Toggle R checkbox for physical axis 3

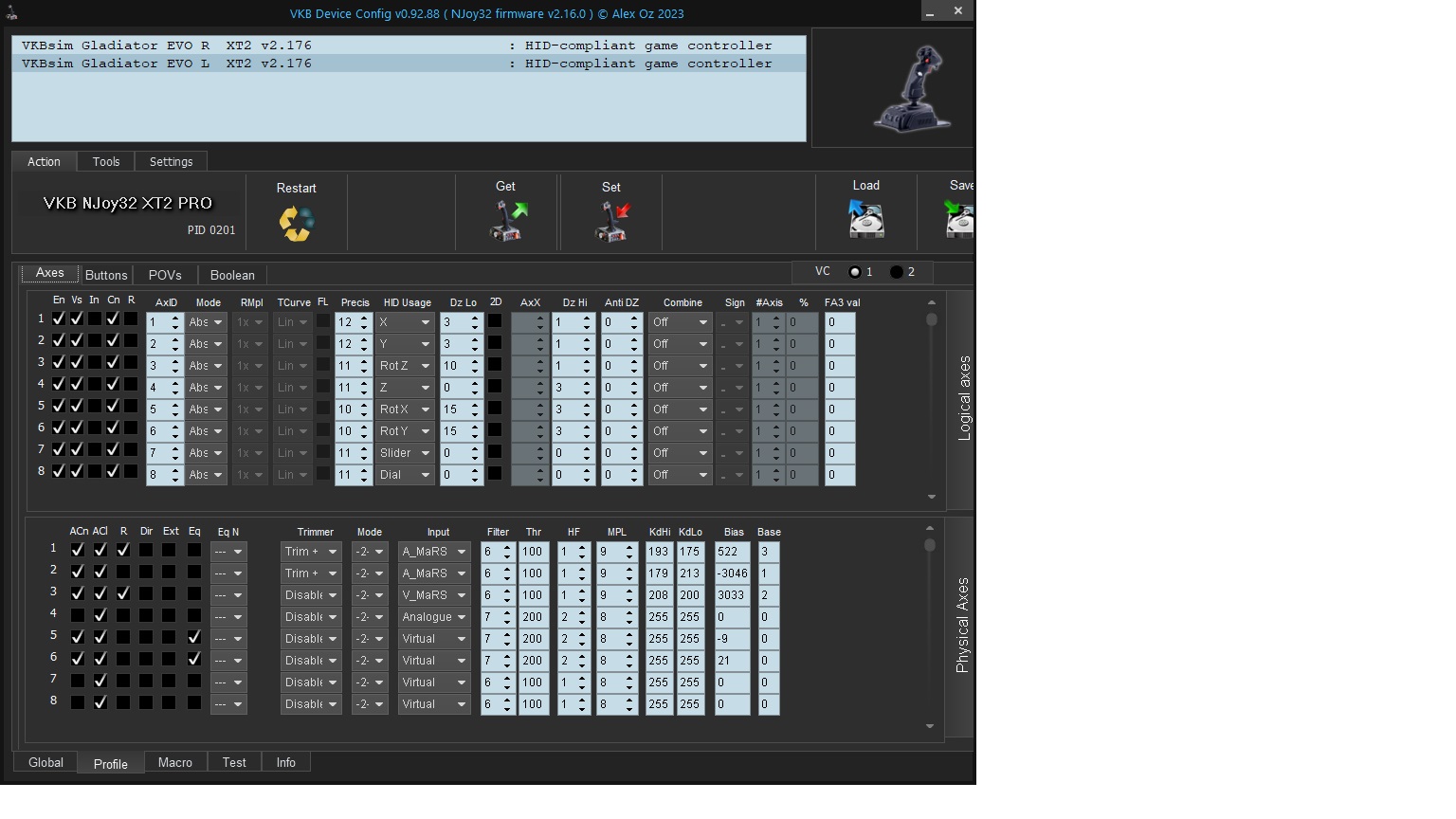(123, 592)
